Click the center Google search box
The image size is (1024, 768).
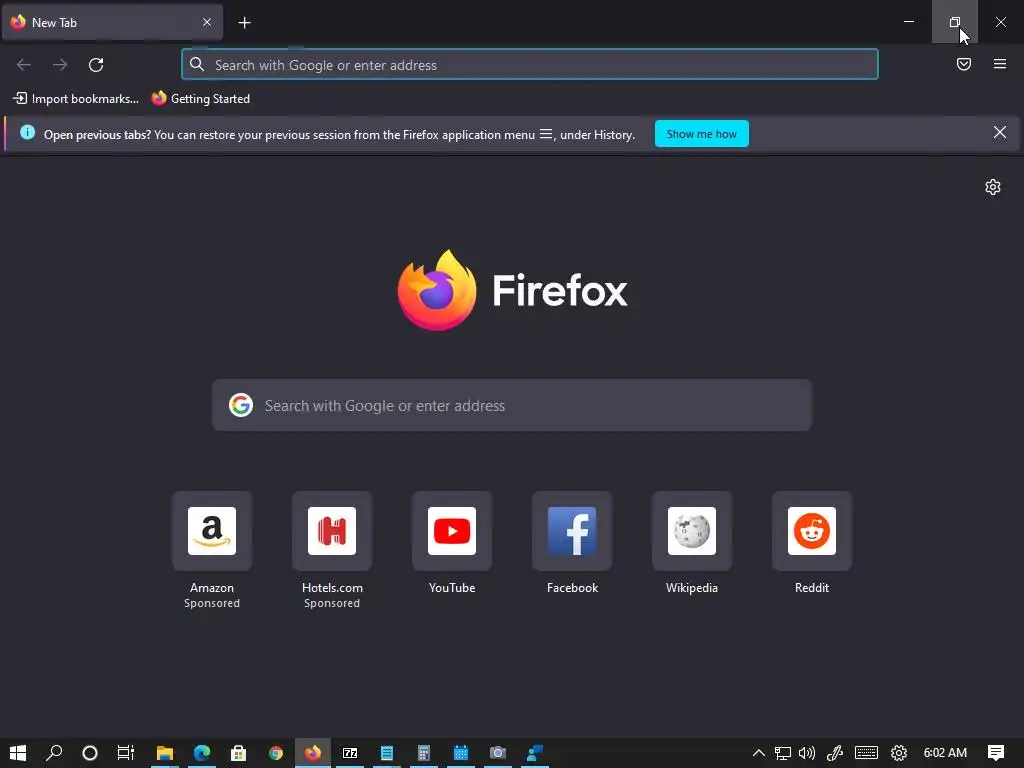click(x=512, y=405)
